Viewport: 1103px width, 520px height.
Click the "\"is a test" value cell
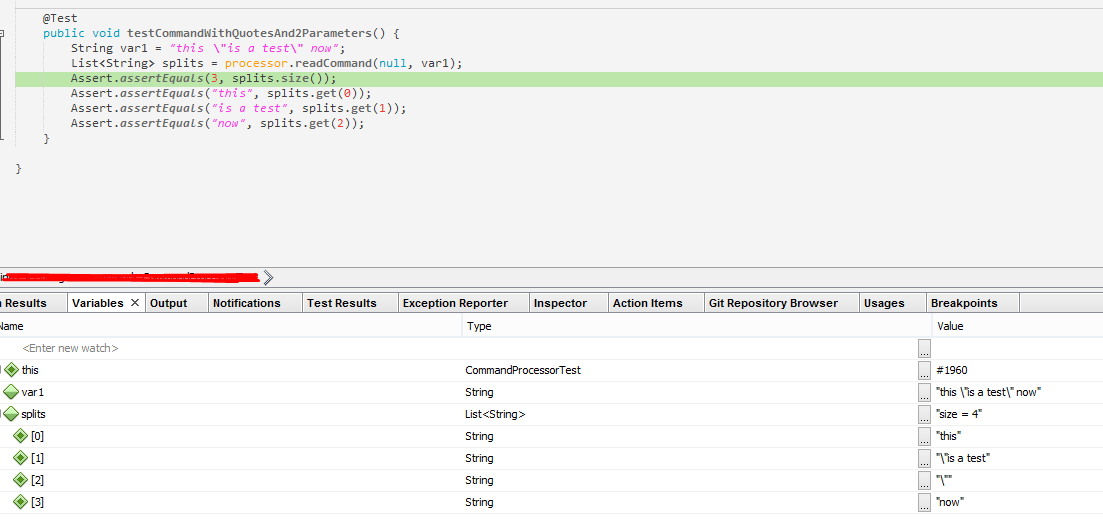[x=963, y=459]
